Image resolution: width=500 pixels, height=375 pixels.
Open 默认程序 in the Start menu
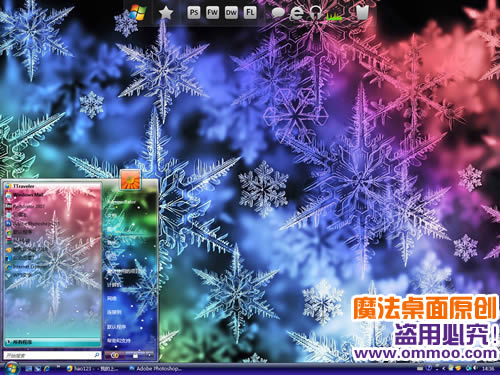point(116,326)
